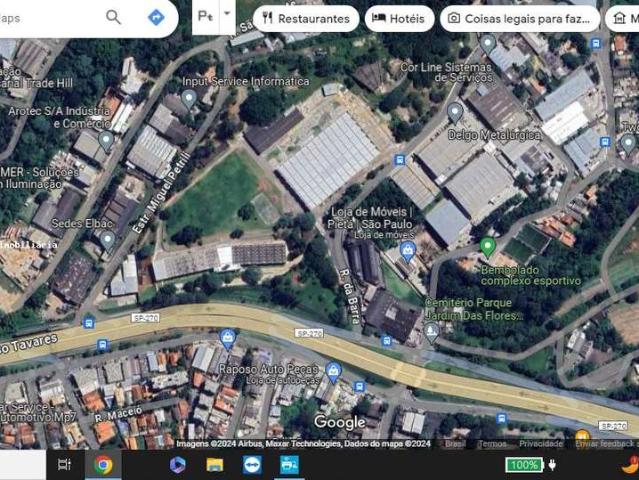Click the R. da Barra street label
Viewport: 639px width, 480px height.
(350, 296)
